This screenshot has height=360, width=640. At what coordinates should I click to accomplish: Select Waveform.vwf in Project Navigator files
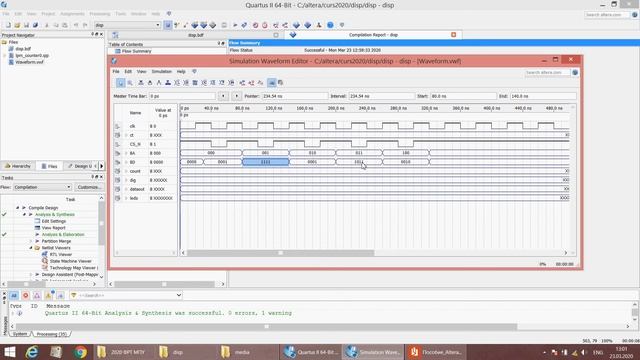(29, 62)
